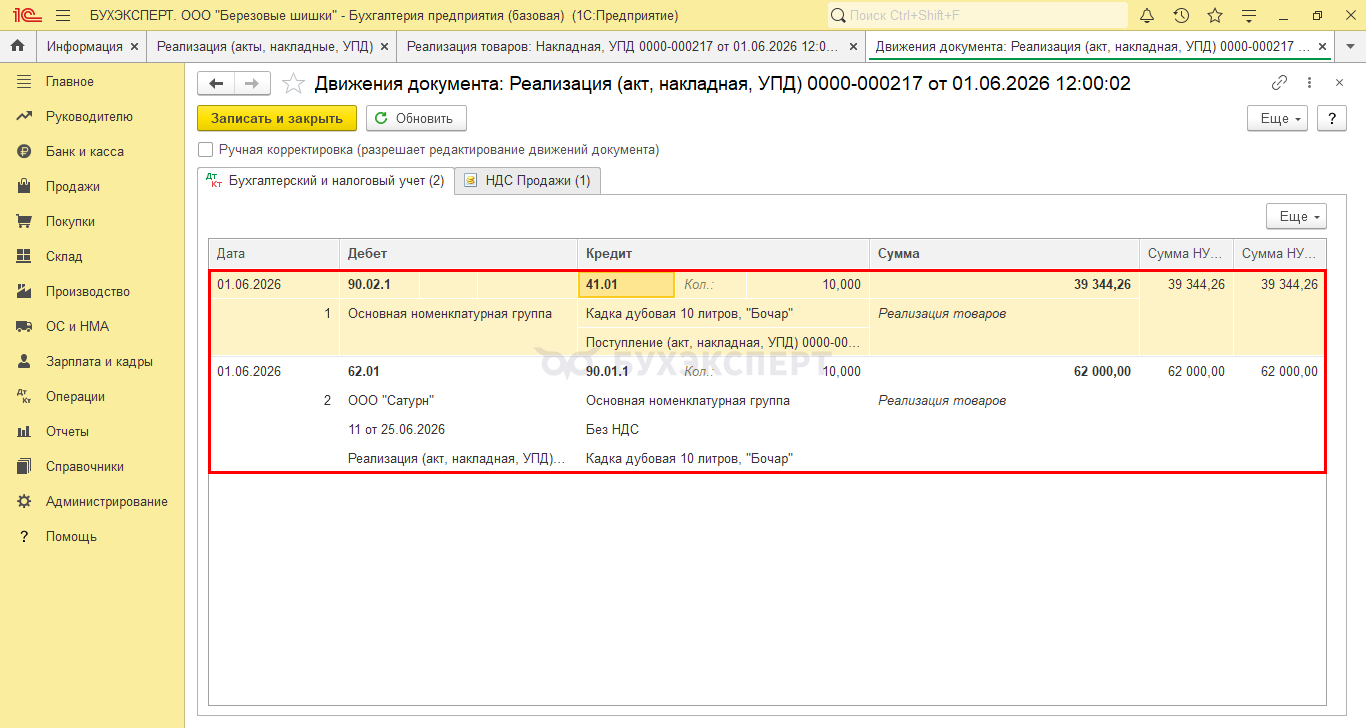The height and width of the screenshot is (728, 1366).
Task: Switch to the Информация tab
Action: point(84,47)
